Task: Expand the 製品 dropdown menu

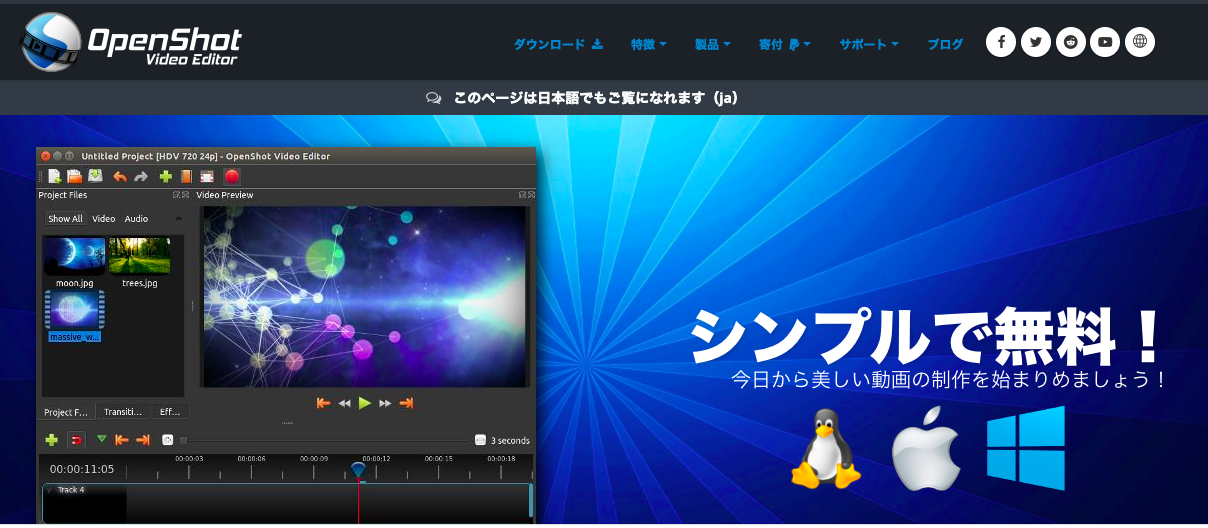Action: pos(713,44)
